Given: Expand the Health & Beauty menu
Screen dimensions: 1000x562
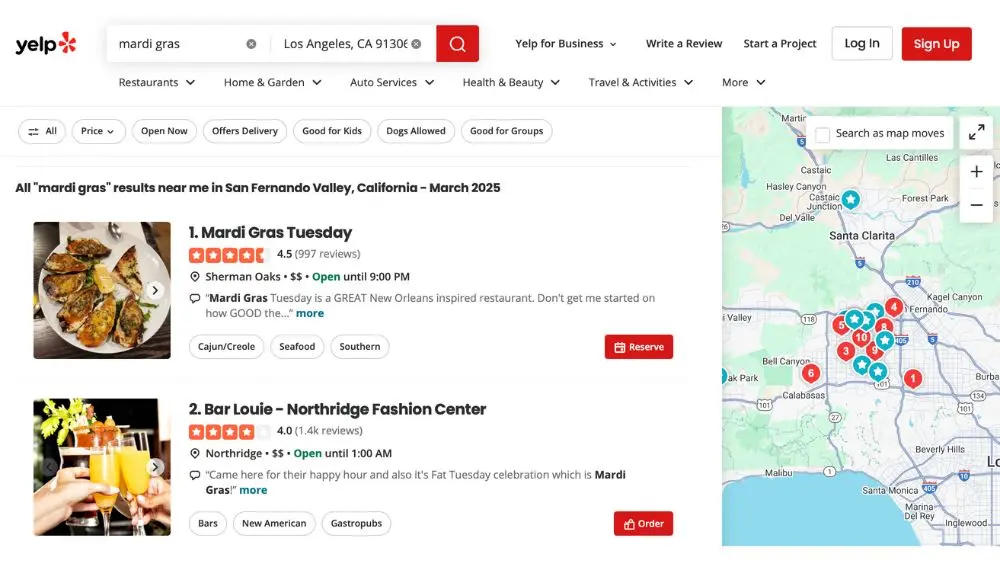Looking at the screenshot, I should coord(511,82).
